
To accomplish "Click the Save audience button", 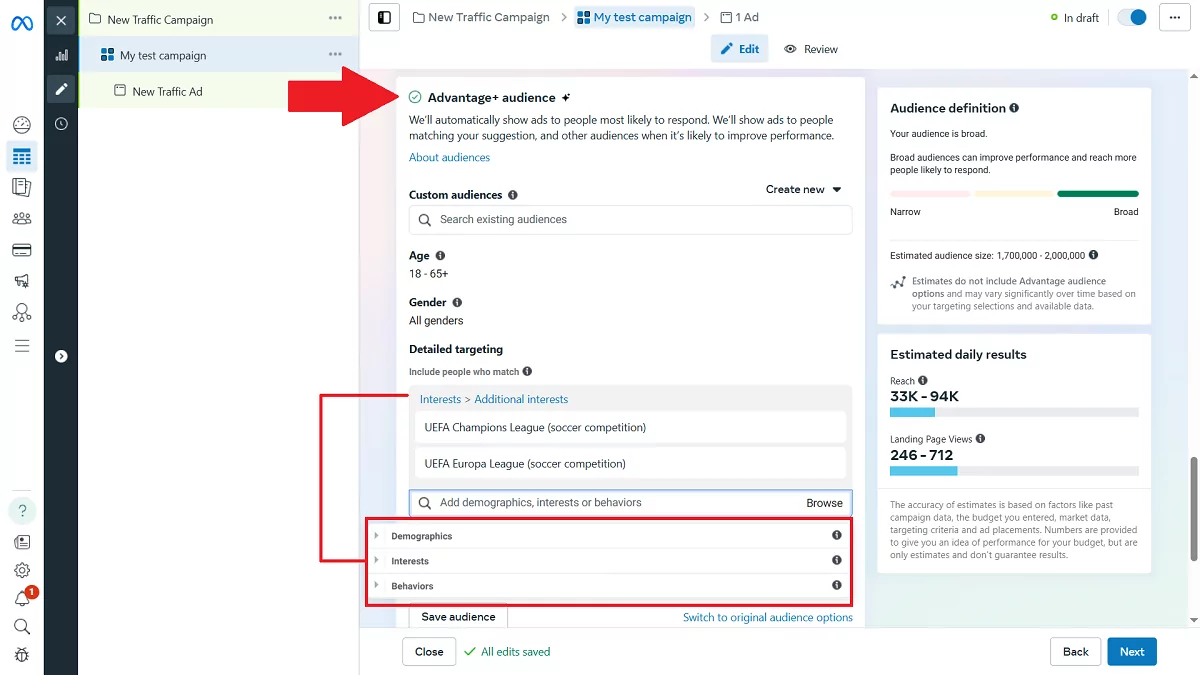I will coord(457,617).
